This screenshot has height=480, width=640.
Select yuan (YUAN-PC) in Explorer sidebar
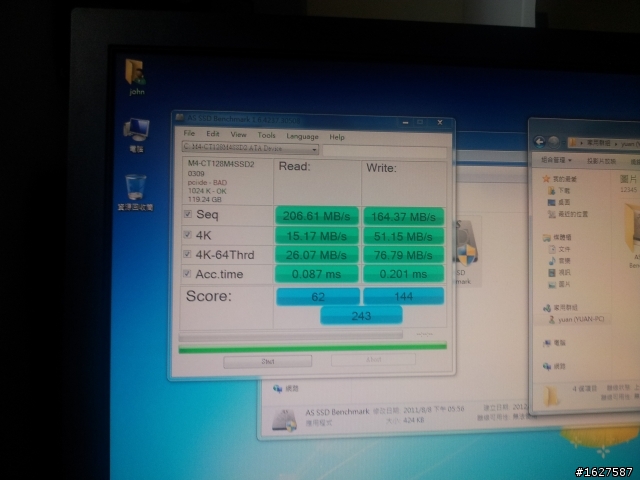tap(577, 320)
